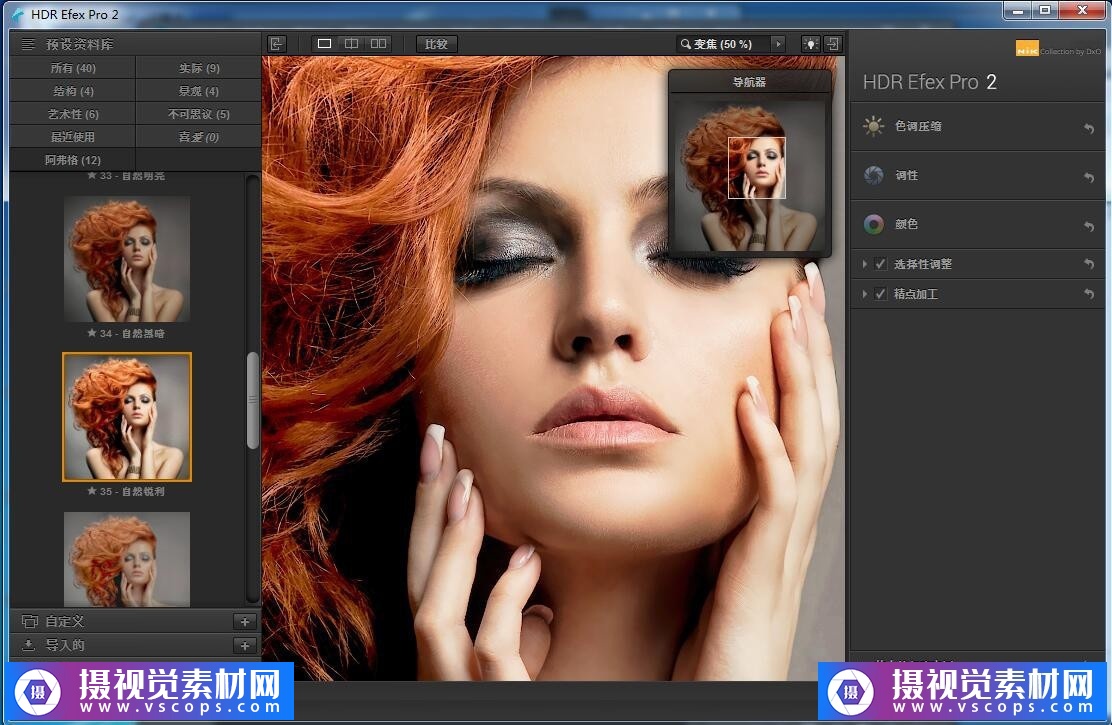Toggle the 精点加工 checkbox
This screenshot has width=1112, height=725.
click(x=881, y=294)
